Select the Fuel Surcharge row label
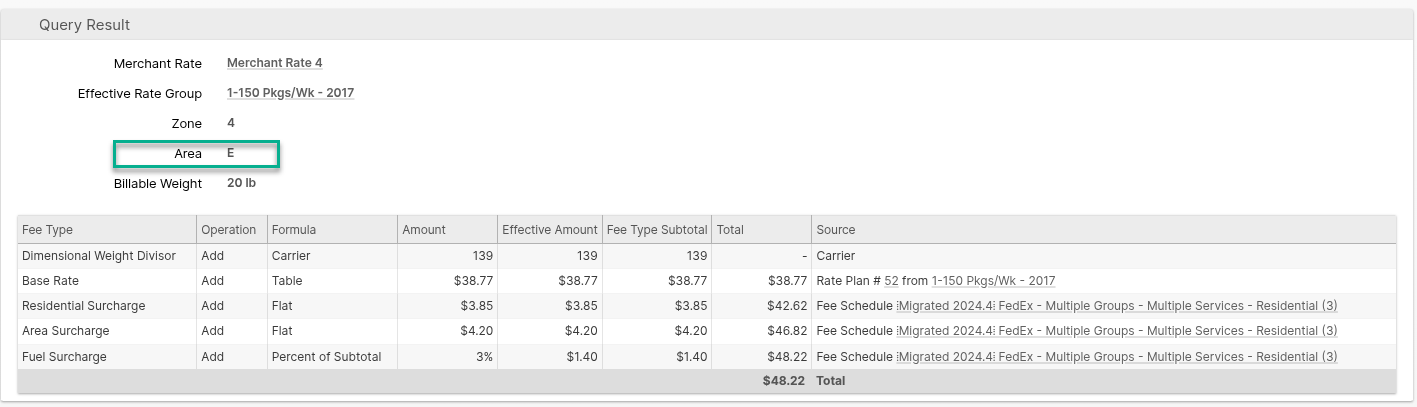The width and height of the screenshot is (1417, 407). [64, 357]
